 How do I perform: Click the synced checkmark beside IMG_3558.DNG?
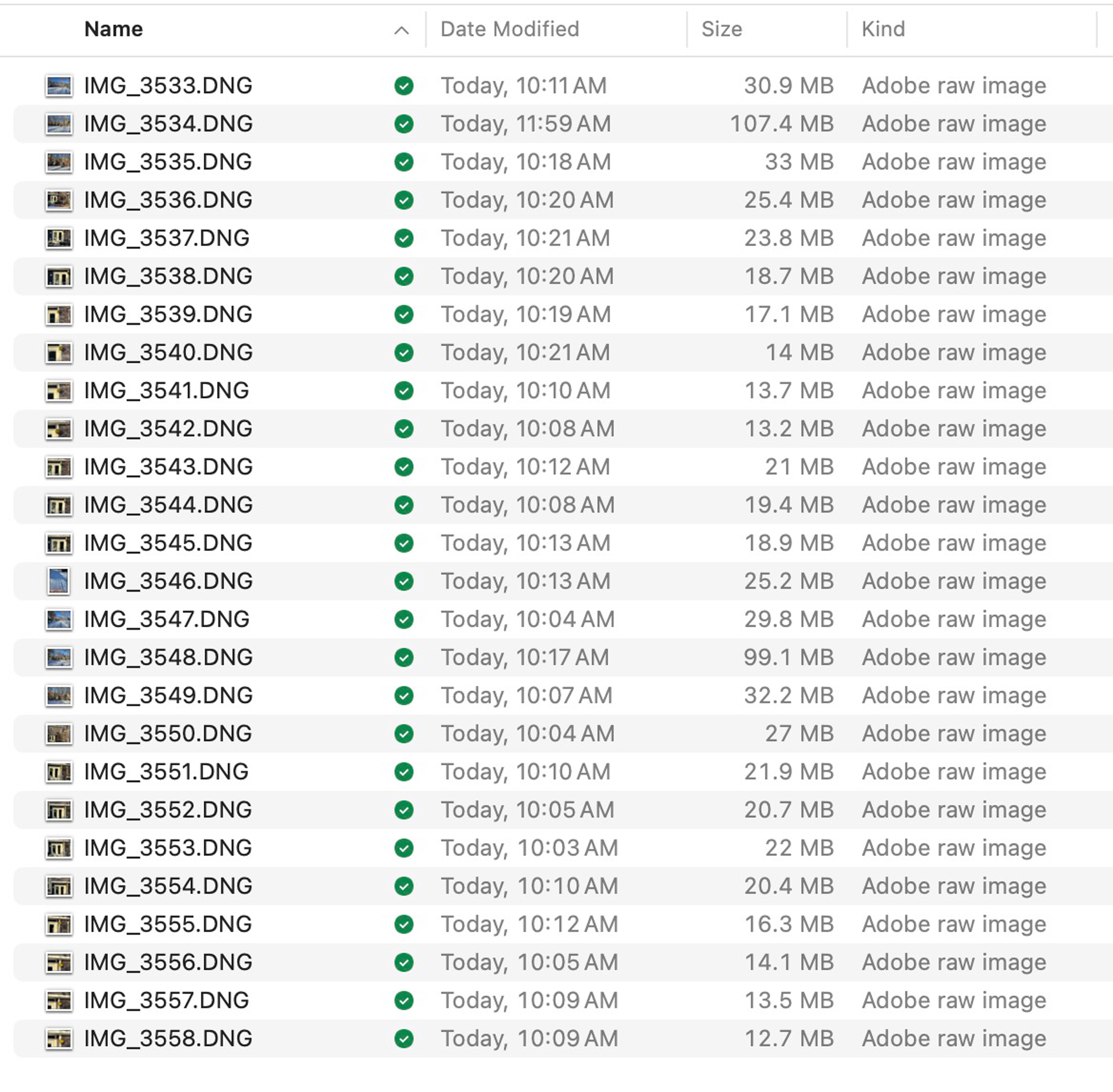404,1039
